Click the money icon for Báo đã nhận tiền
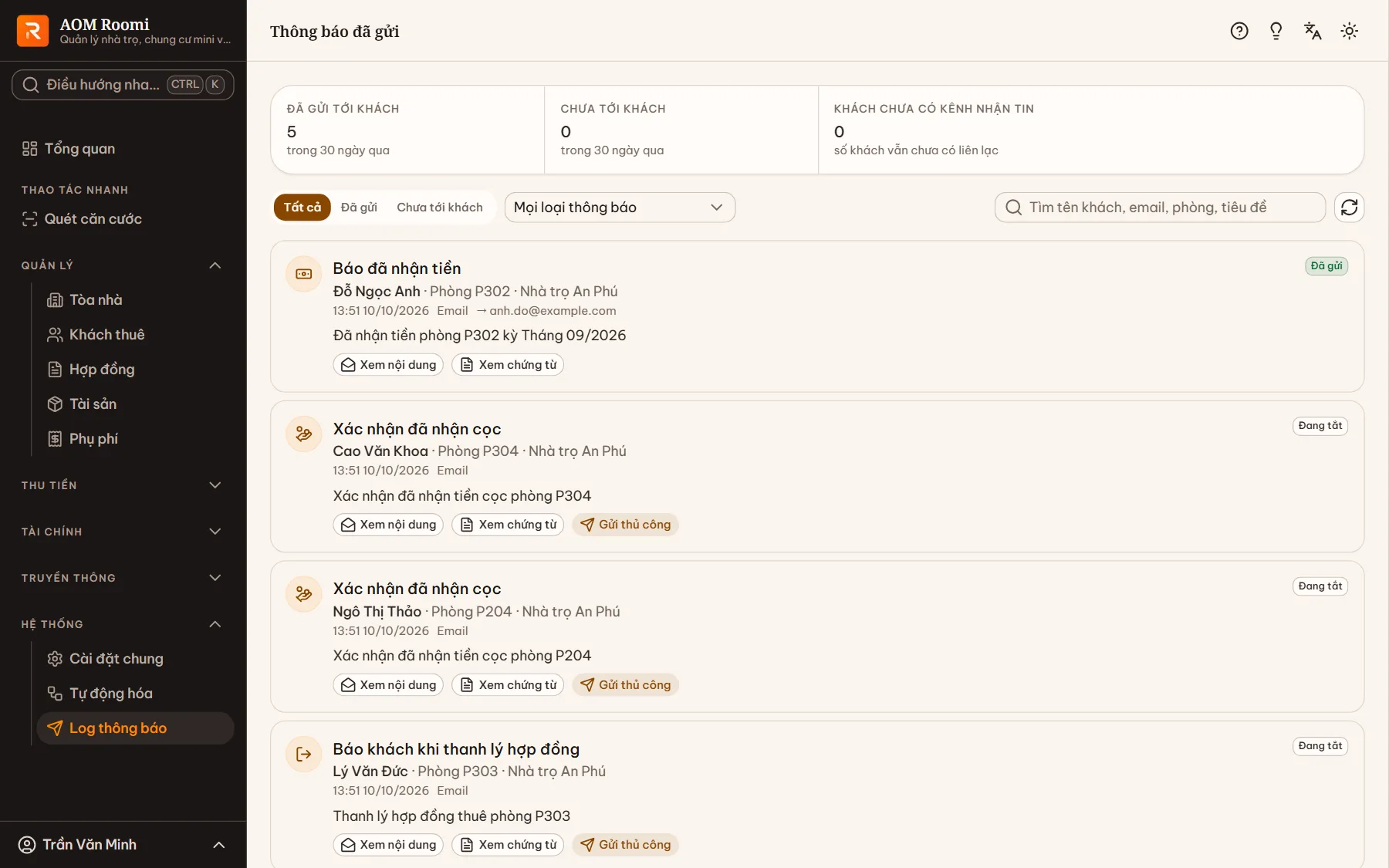 [x=304, y=274]
